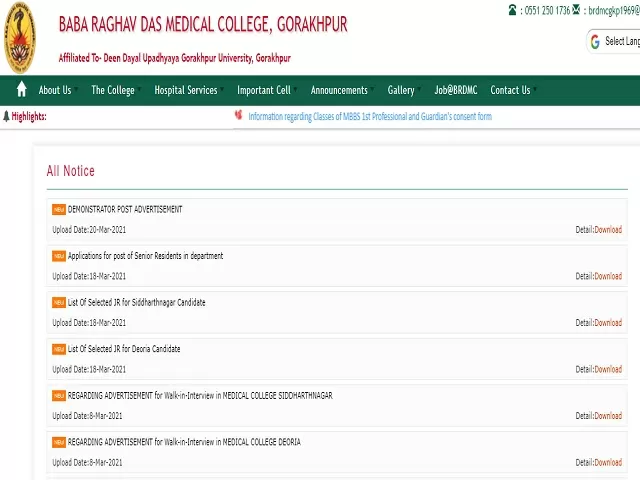
Task: Click the Baba Raghav Das Medical College title
Action: click(x=203, y=24)
